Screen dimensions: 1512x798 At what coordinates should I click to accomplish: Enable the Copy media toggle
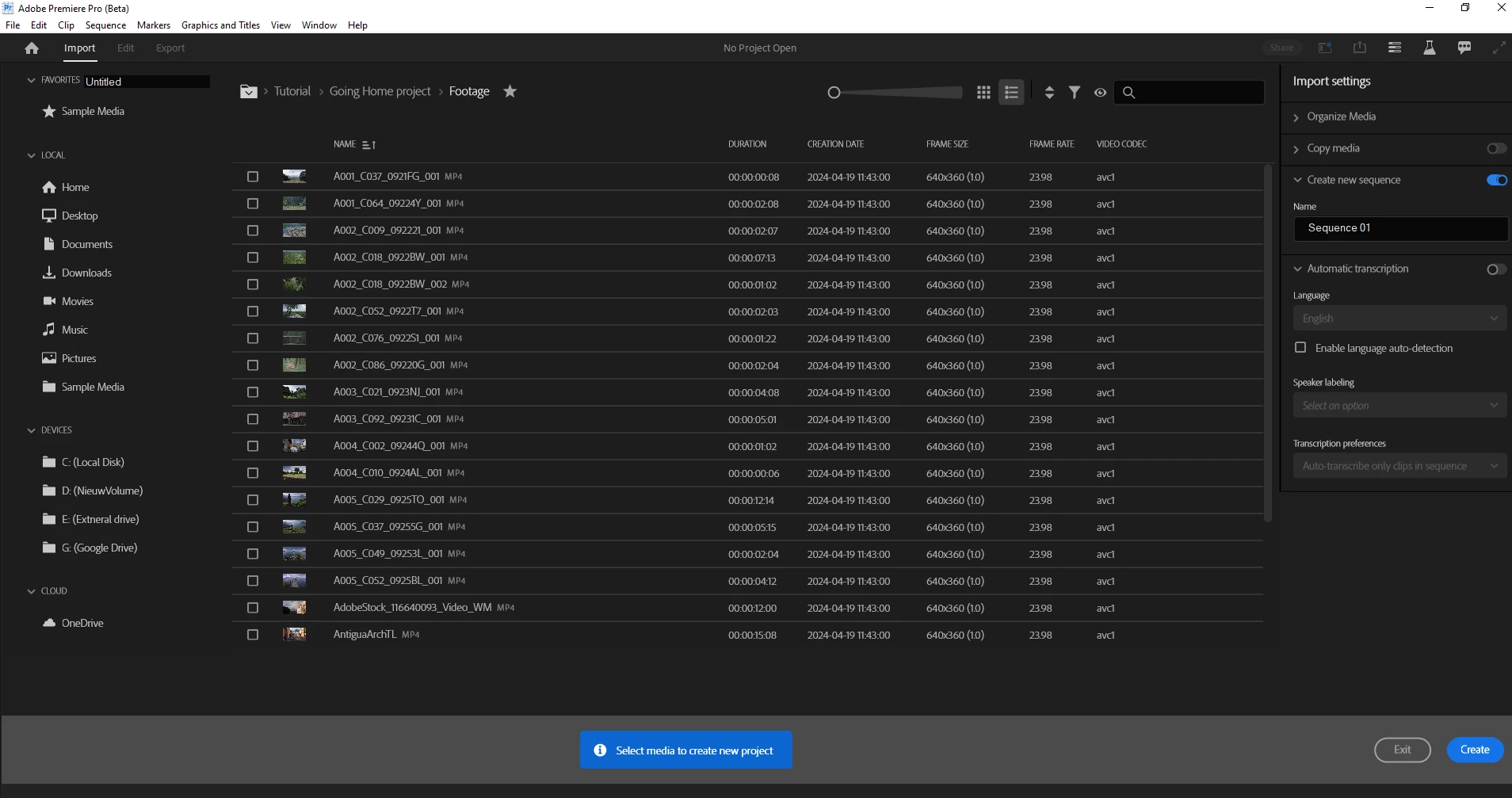click(1496, 149)
